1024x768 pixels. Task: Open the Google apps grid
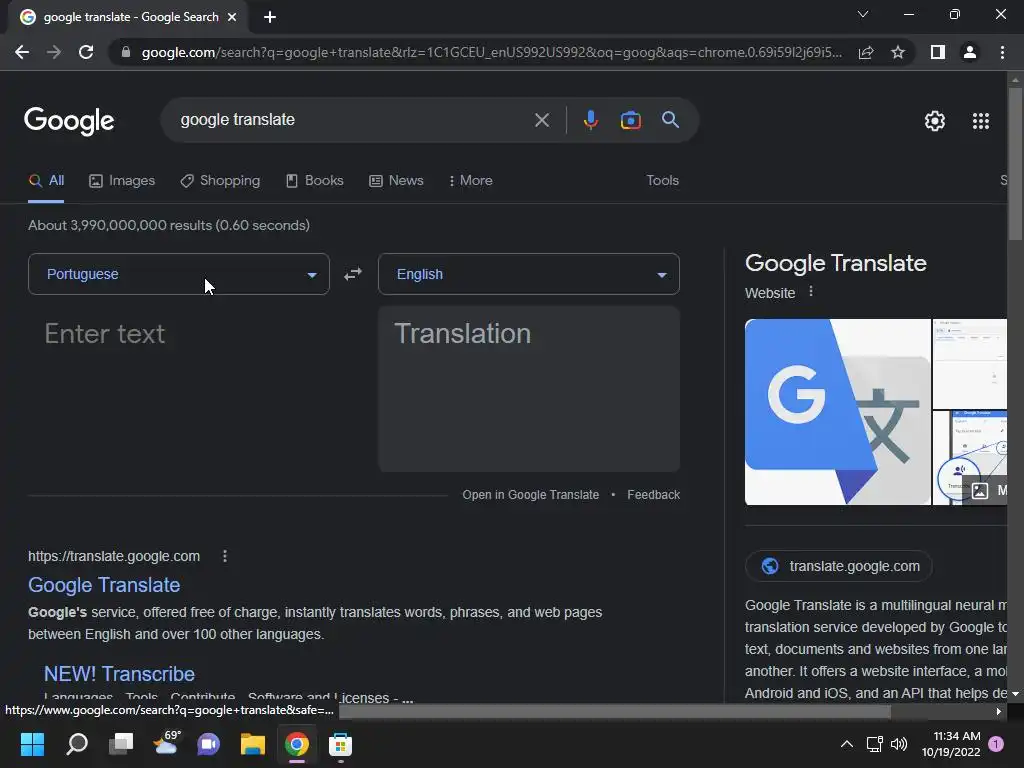click(x=981, y=121)
